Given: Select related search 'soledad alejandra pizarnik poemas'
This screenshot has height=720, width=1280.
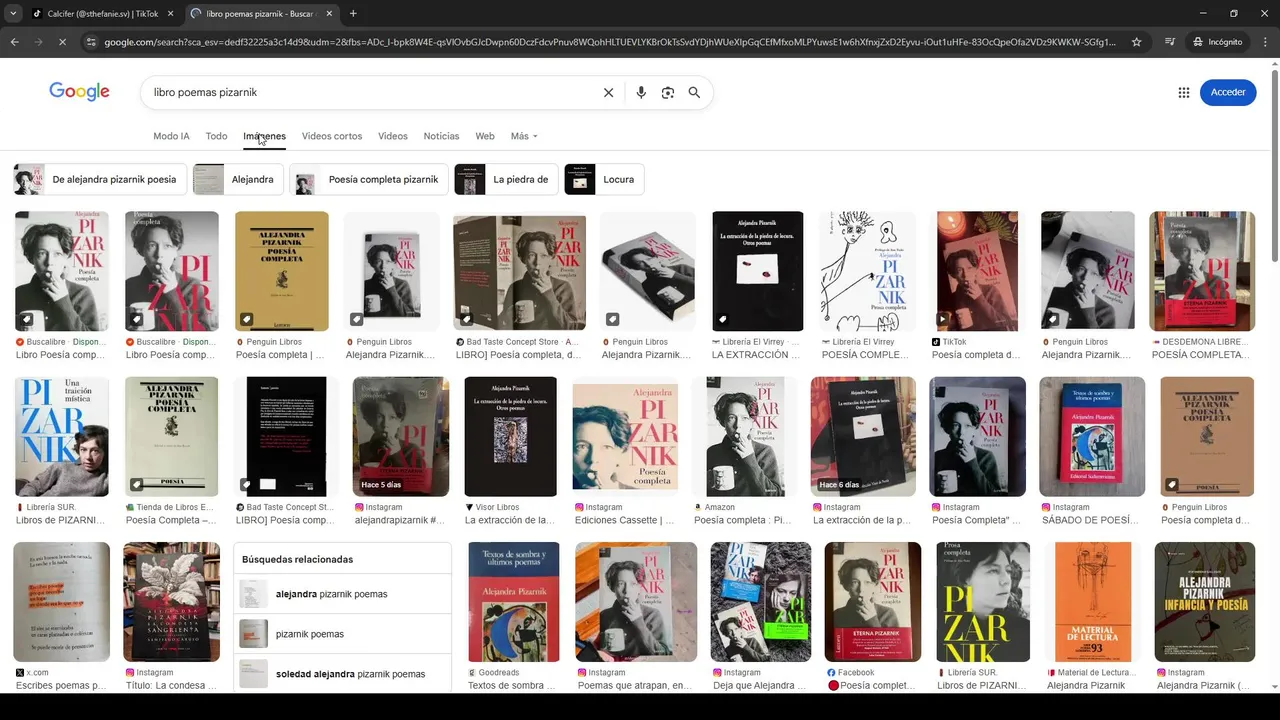Looking at the screenshot, I should click(x=342, y=674).
